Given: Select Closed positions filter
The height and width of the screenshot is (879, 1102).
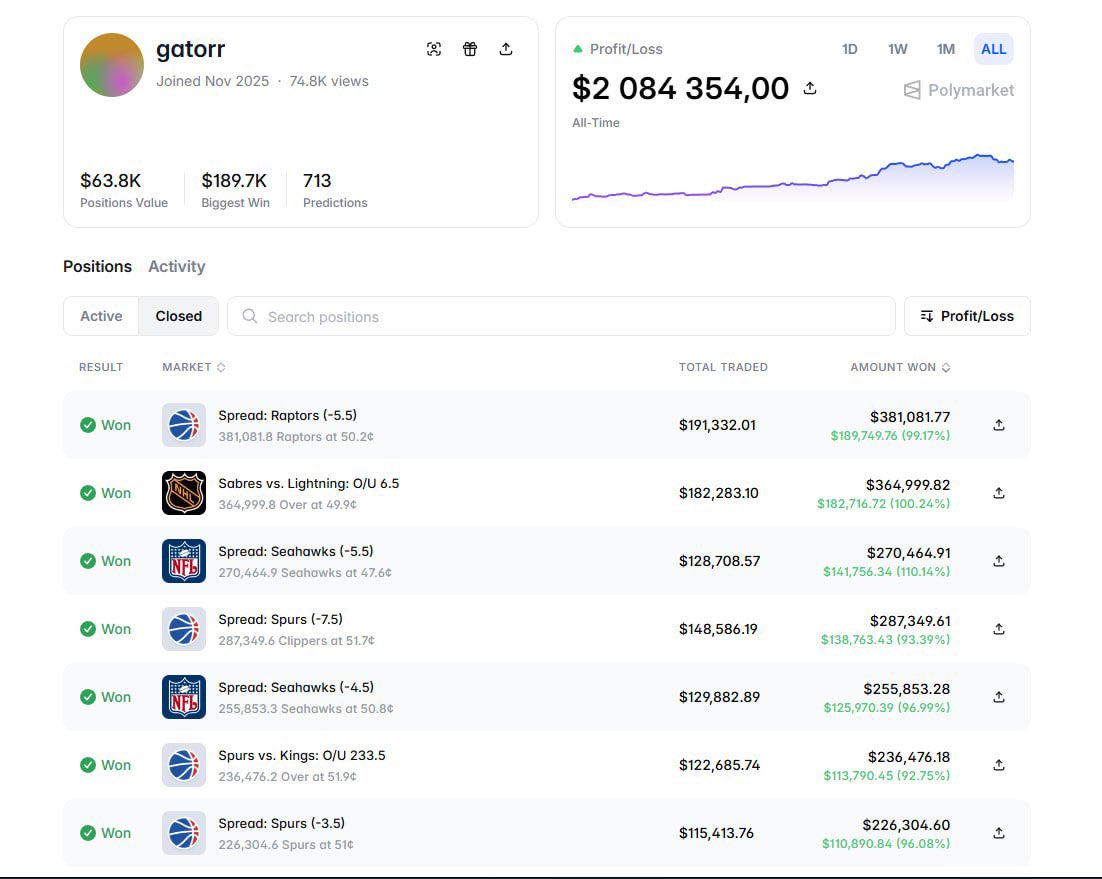Looking at the screenshot, I should [x=179, y=316].
